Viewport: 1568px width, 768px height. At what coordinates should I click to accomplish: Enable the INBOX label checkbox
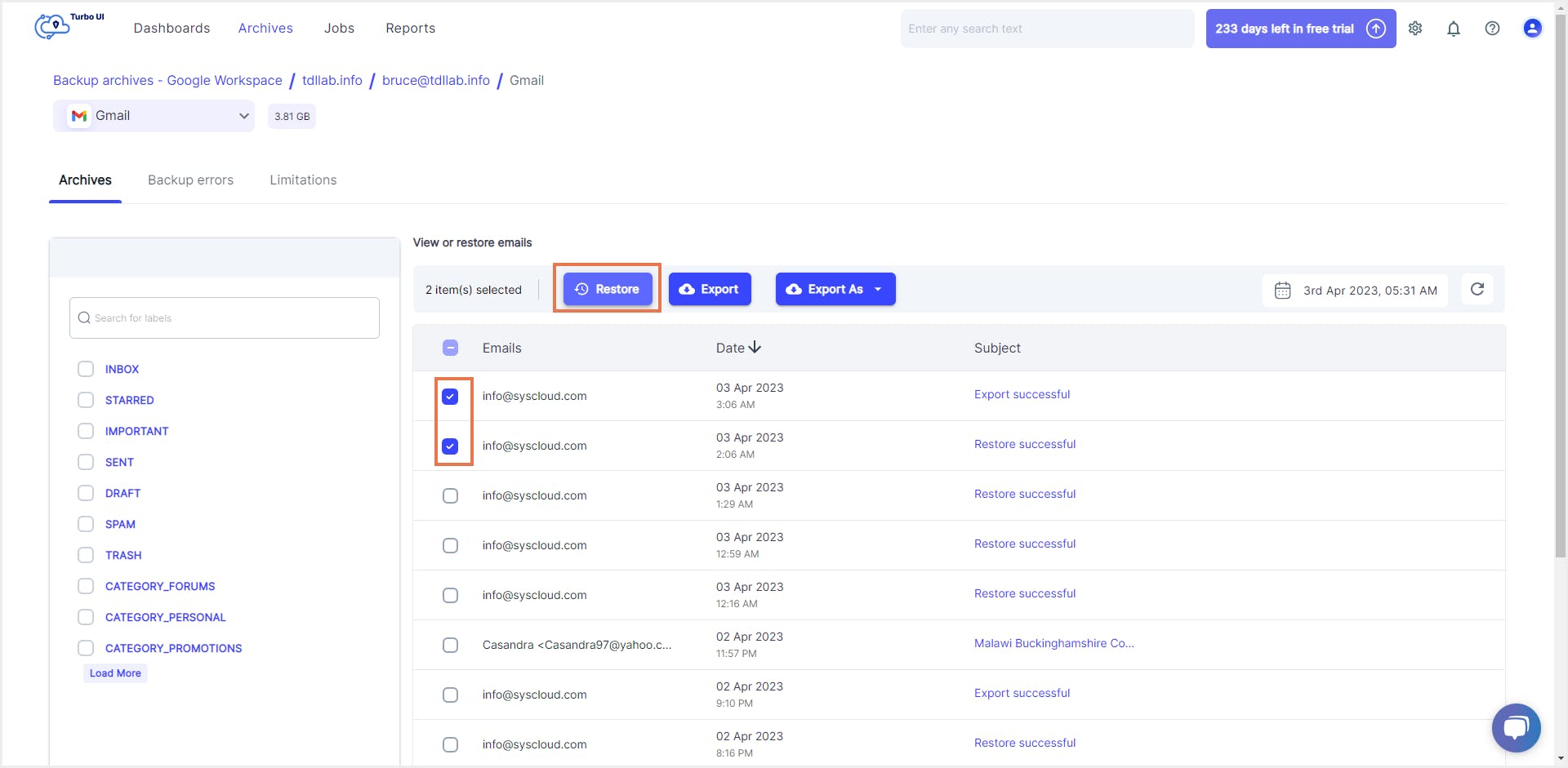click(x=86, y=369)
